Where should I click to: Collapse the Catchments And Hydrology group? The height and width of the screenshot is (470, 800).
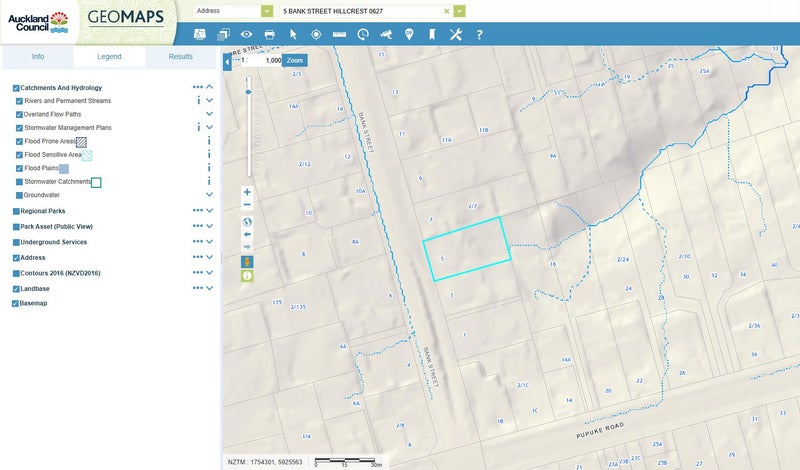(210, 88)
